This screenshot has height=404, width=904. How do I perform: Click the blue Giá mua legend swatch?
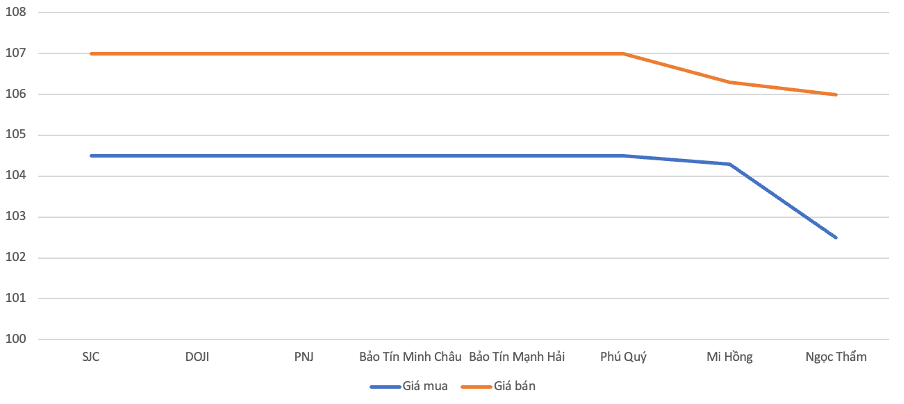[386, 387]
